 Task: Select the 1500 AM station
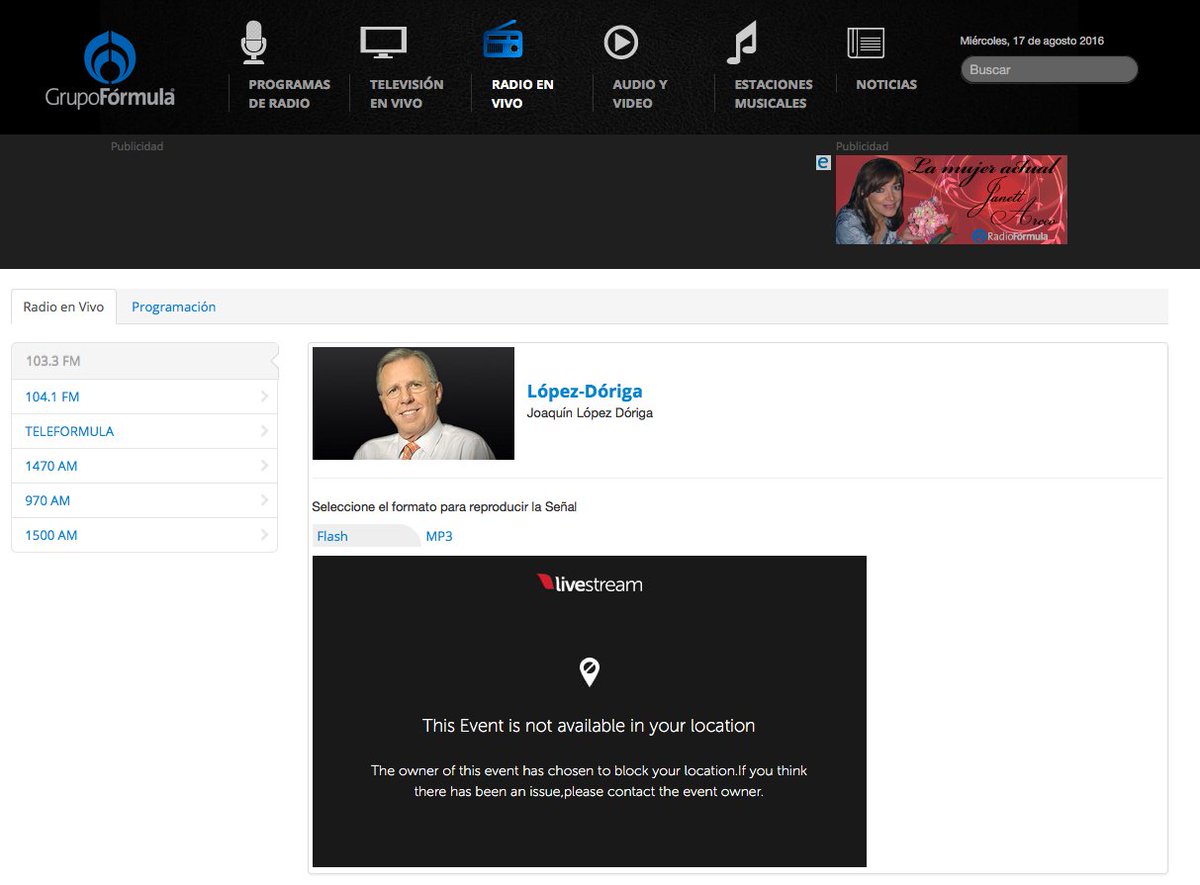pyautogui.click(x=144, y=535)
